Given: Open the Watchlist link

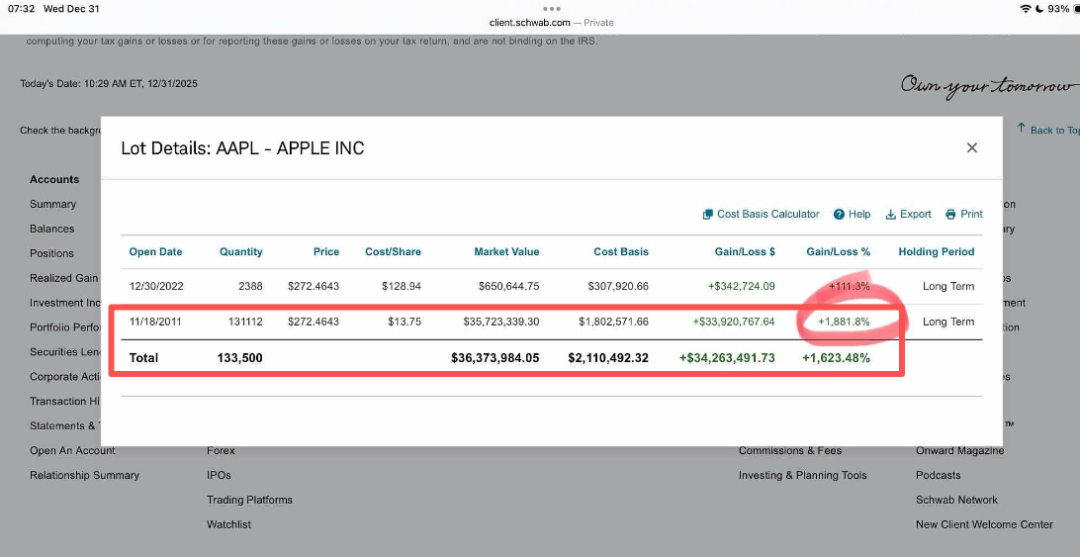Looking at the screenshot, I should click(229, 524).
